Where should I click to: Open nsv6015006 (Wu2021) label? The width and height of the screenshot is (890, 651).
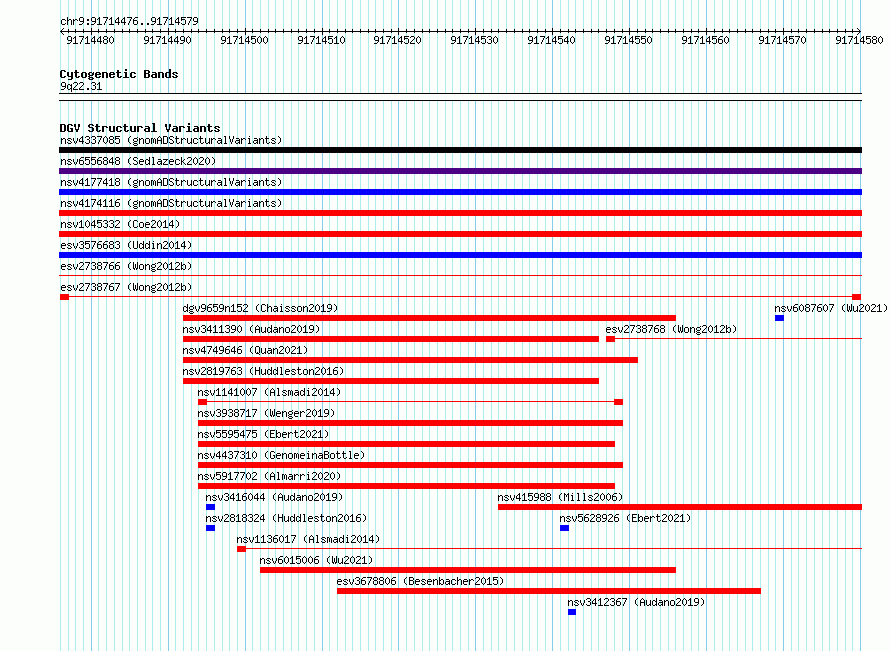[316, 560]
